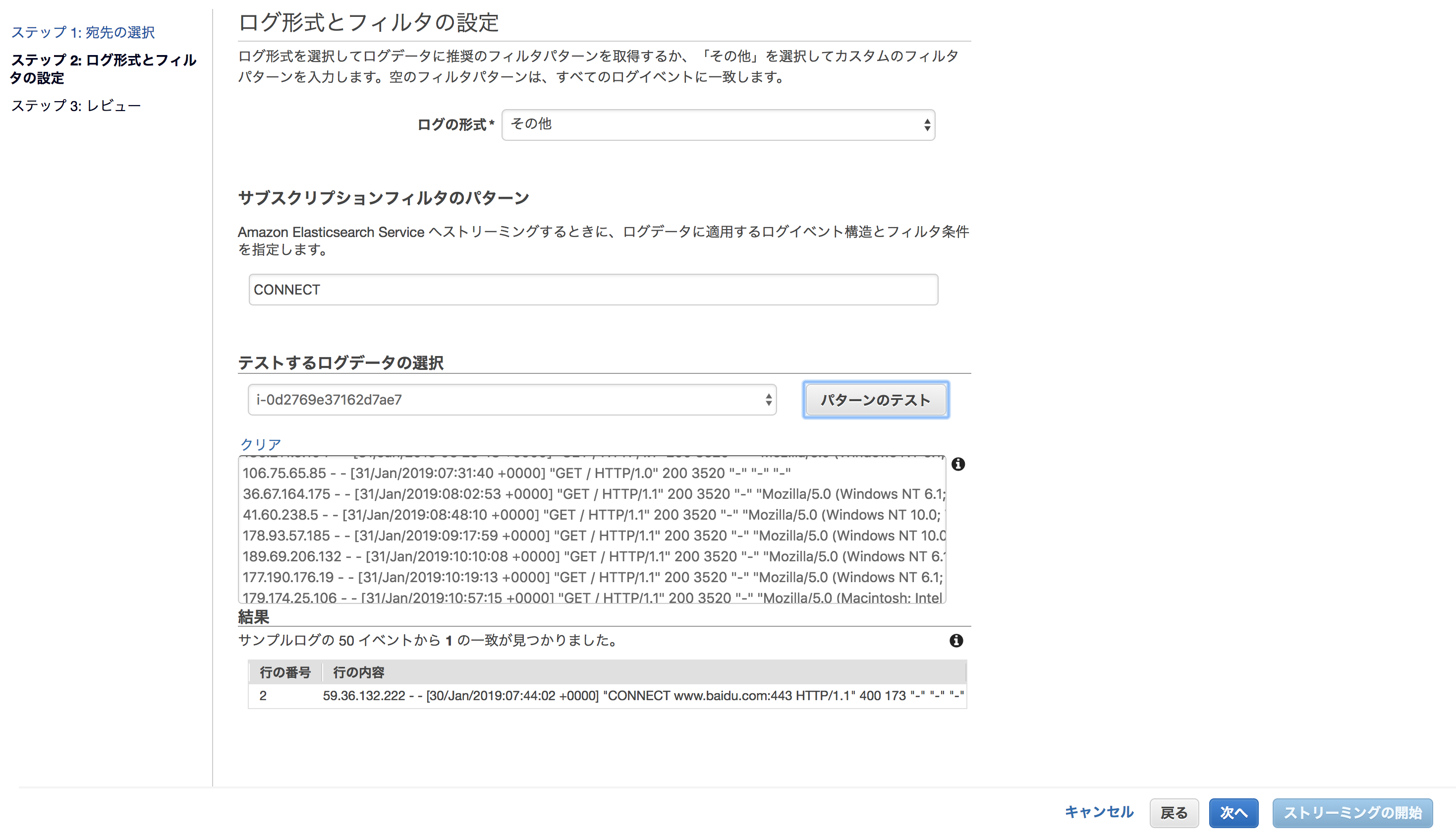Click the クリア link above the log sample
The width and height of the screenshot is (1456, 840).
click(x=259, y=444)
